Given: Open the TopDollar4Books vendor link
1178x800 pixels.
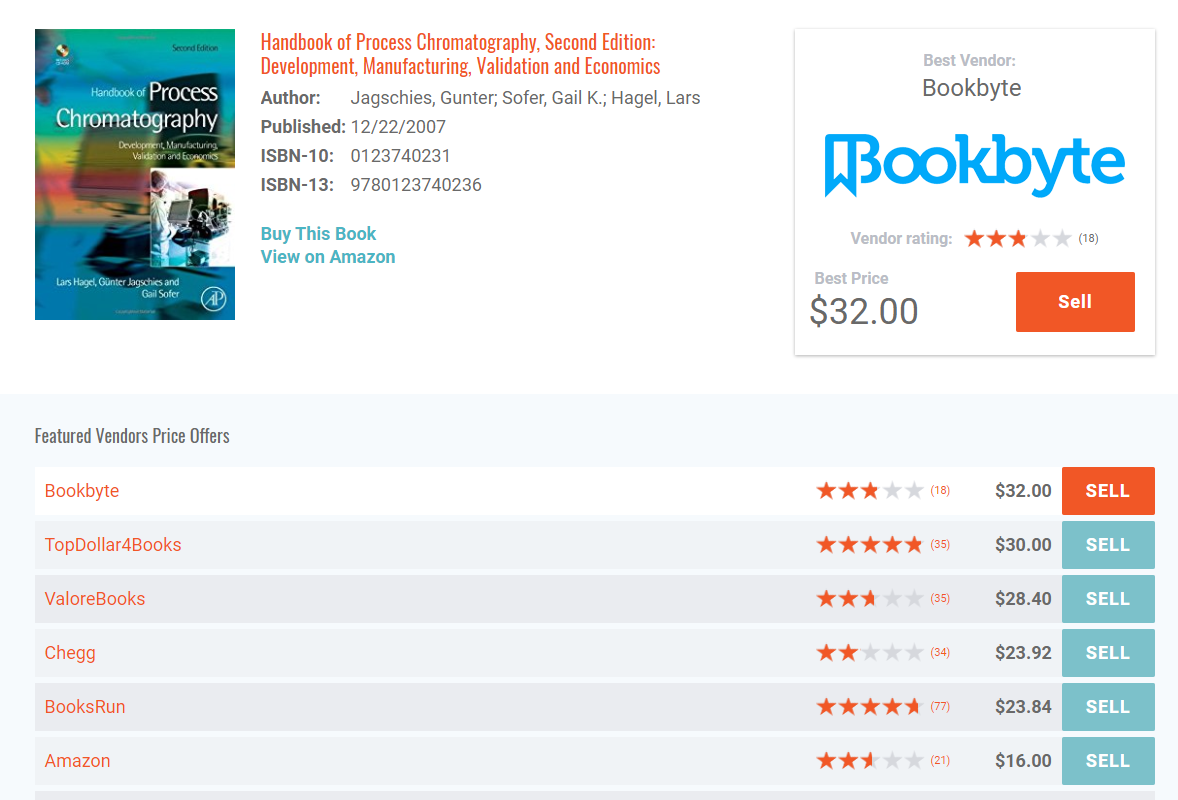Looking at the screenshot, I should [113, 545].
